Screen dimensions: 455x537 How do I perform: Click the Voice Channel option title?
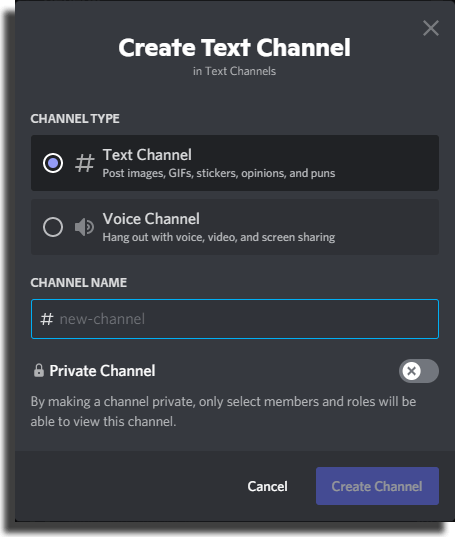[x=151, y=219]
